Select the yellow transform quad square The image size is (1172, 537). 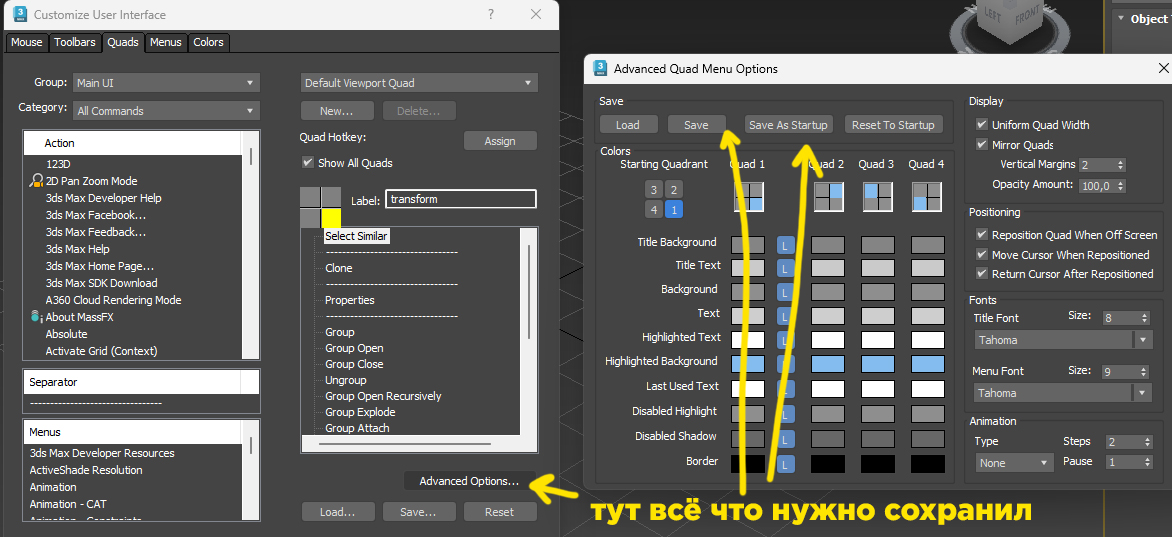[331, 218]
